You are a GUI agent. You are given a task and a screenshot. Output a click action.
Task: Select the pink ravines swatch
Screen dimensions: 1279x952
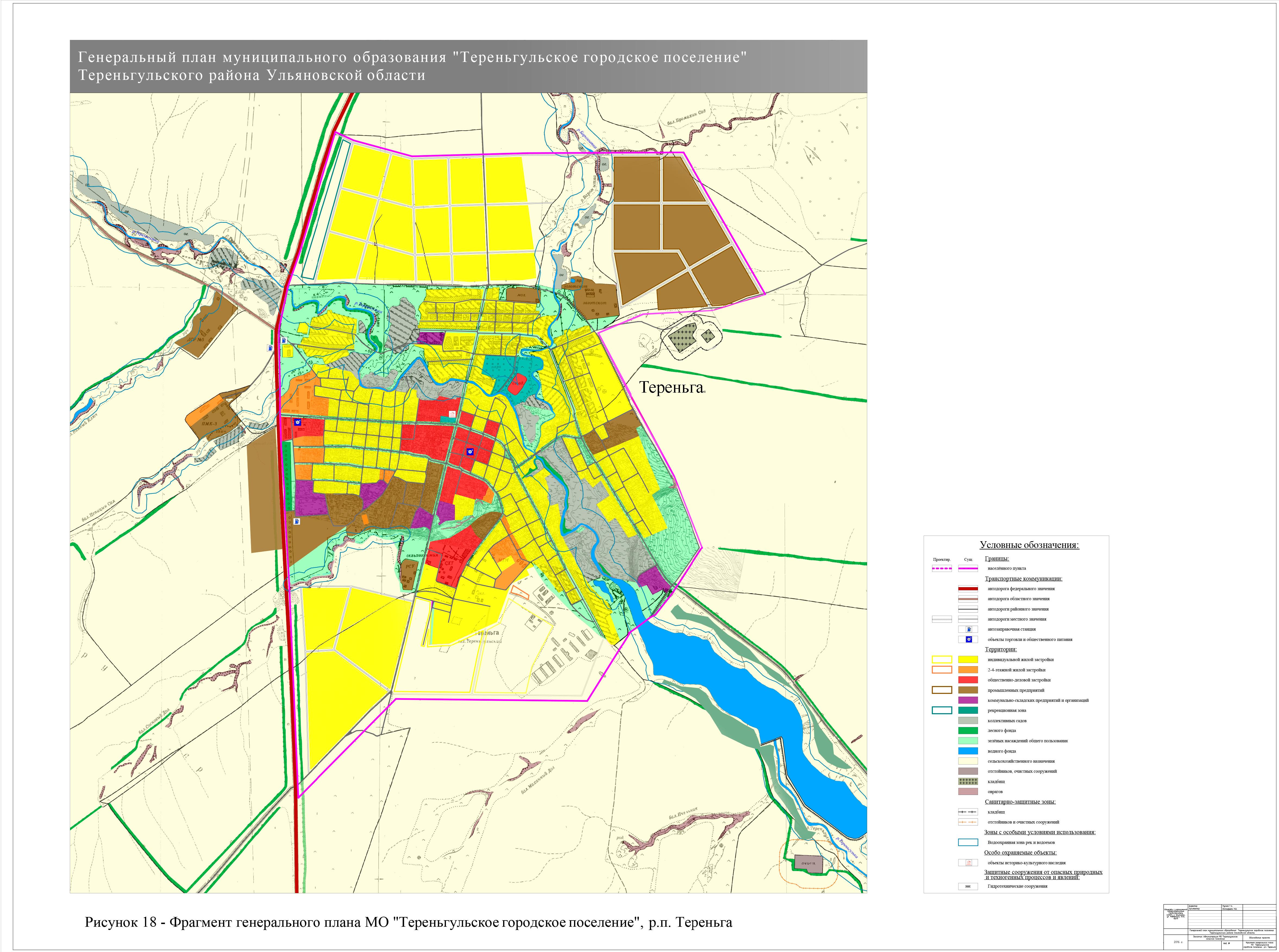[x=968, y=792]
